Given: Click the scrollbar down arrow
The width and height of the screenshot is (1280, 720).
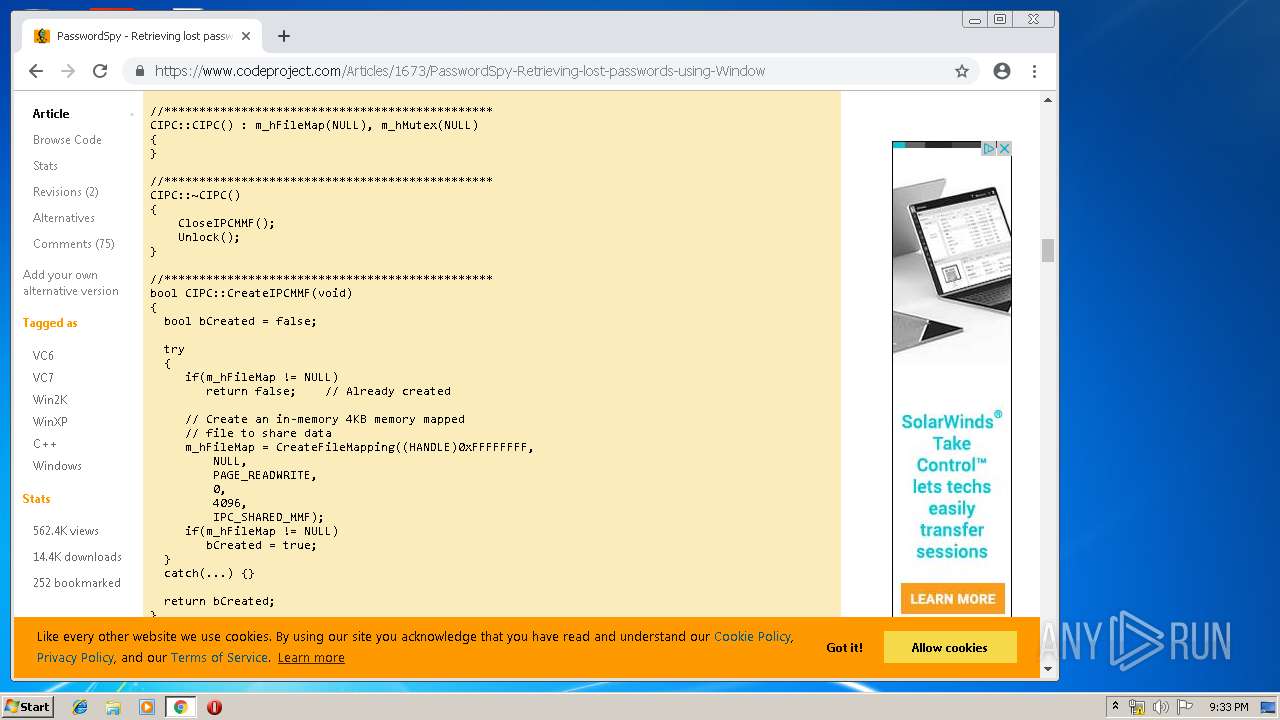Looking at the screenshot, I should 1048,669.
